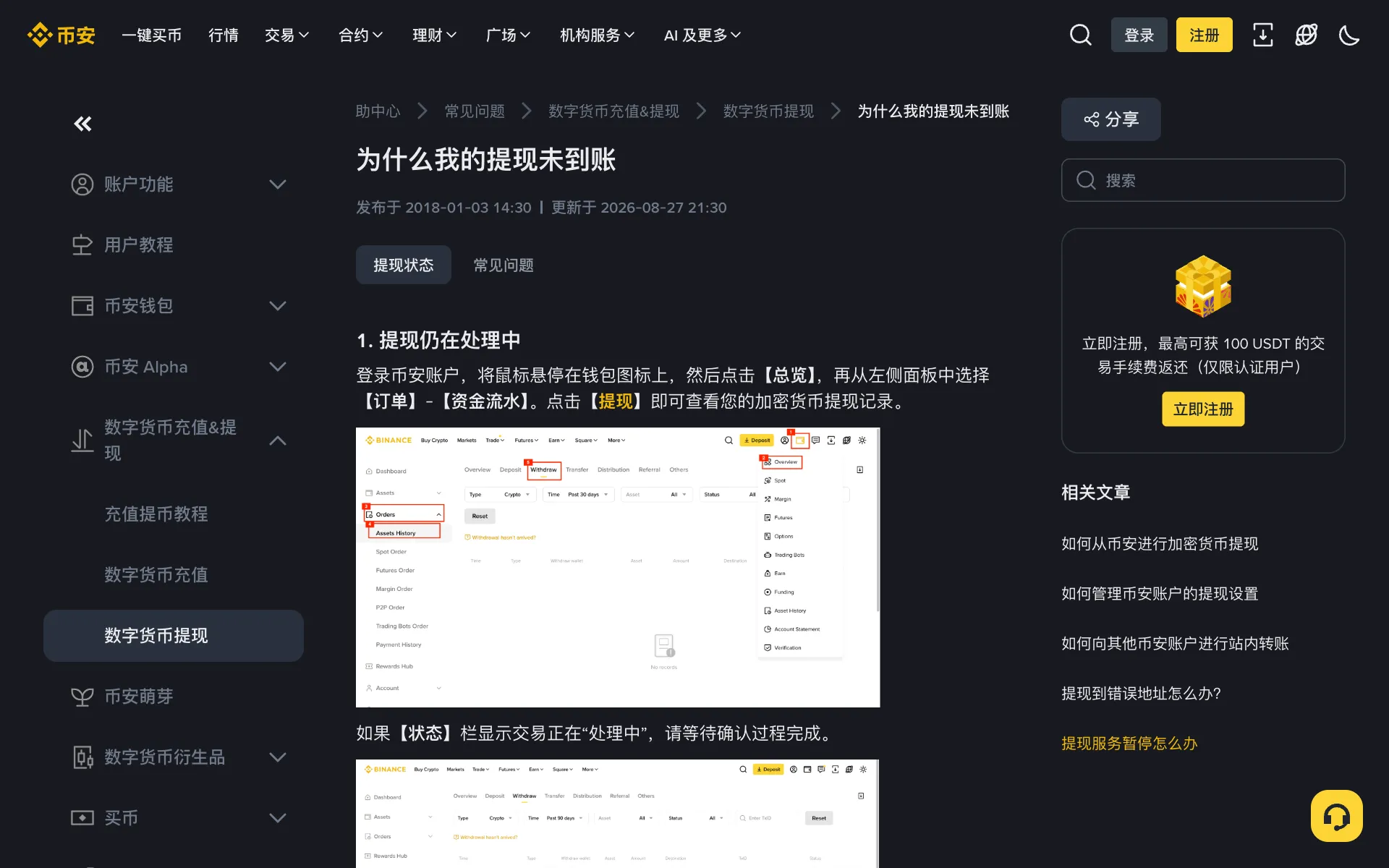
Task: Open the first tutorial screenshot image
Action: (x=618, y=567)
